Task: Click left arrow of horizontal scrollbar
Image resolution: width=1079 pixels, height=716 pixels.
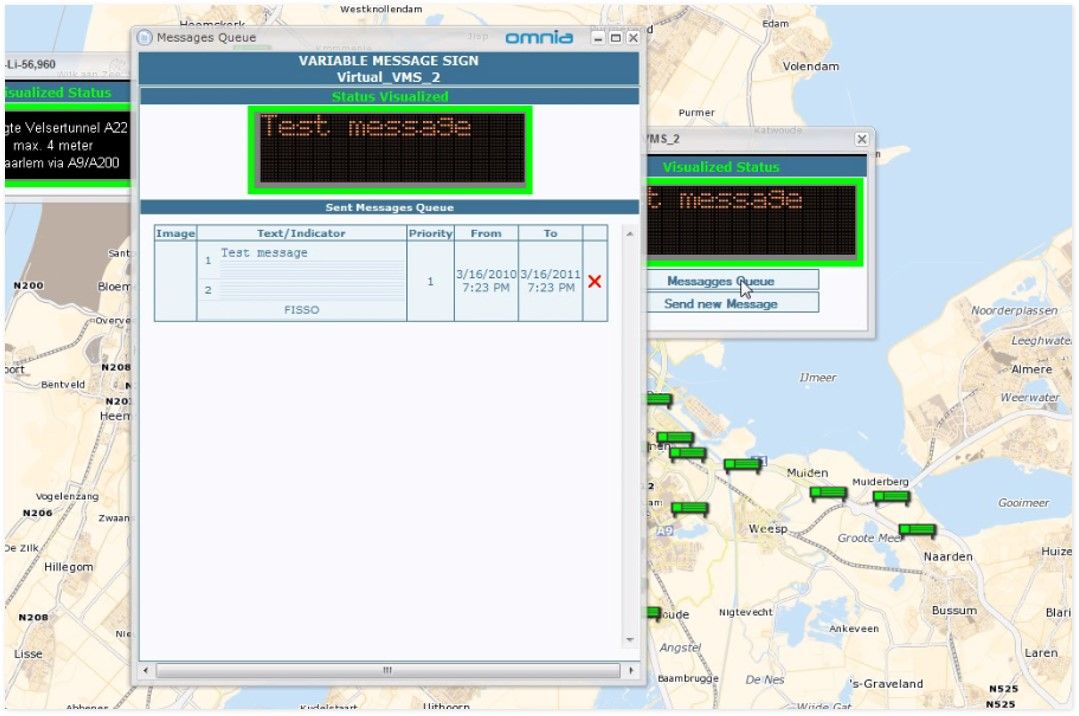Action: (x=145, y=670)
